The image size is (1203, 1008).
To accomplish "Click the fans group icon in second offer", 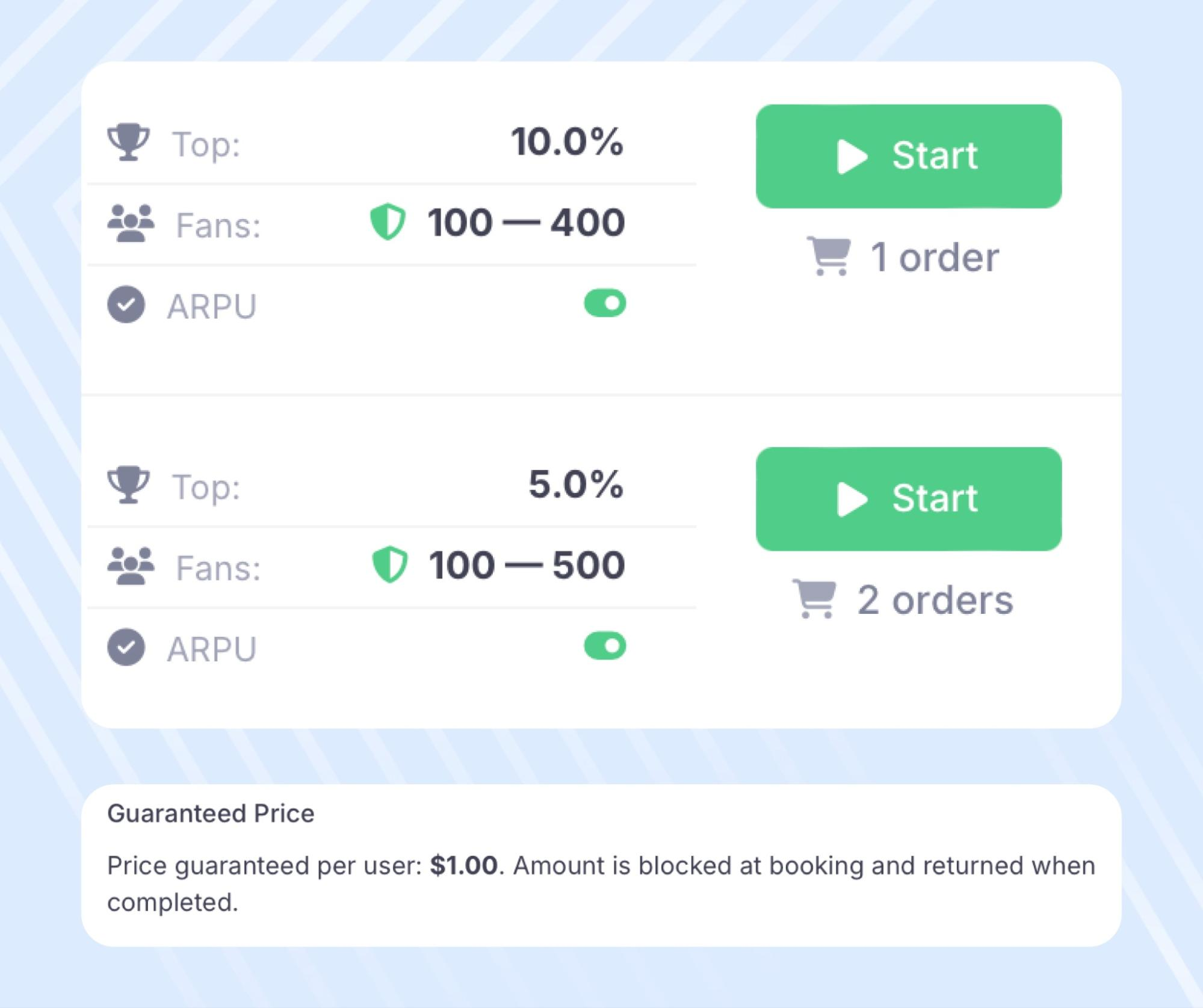I will pos(131,566).
